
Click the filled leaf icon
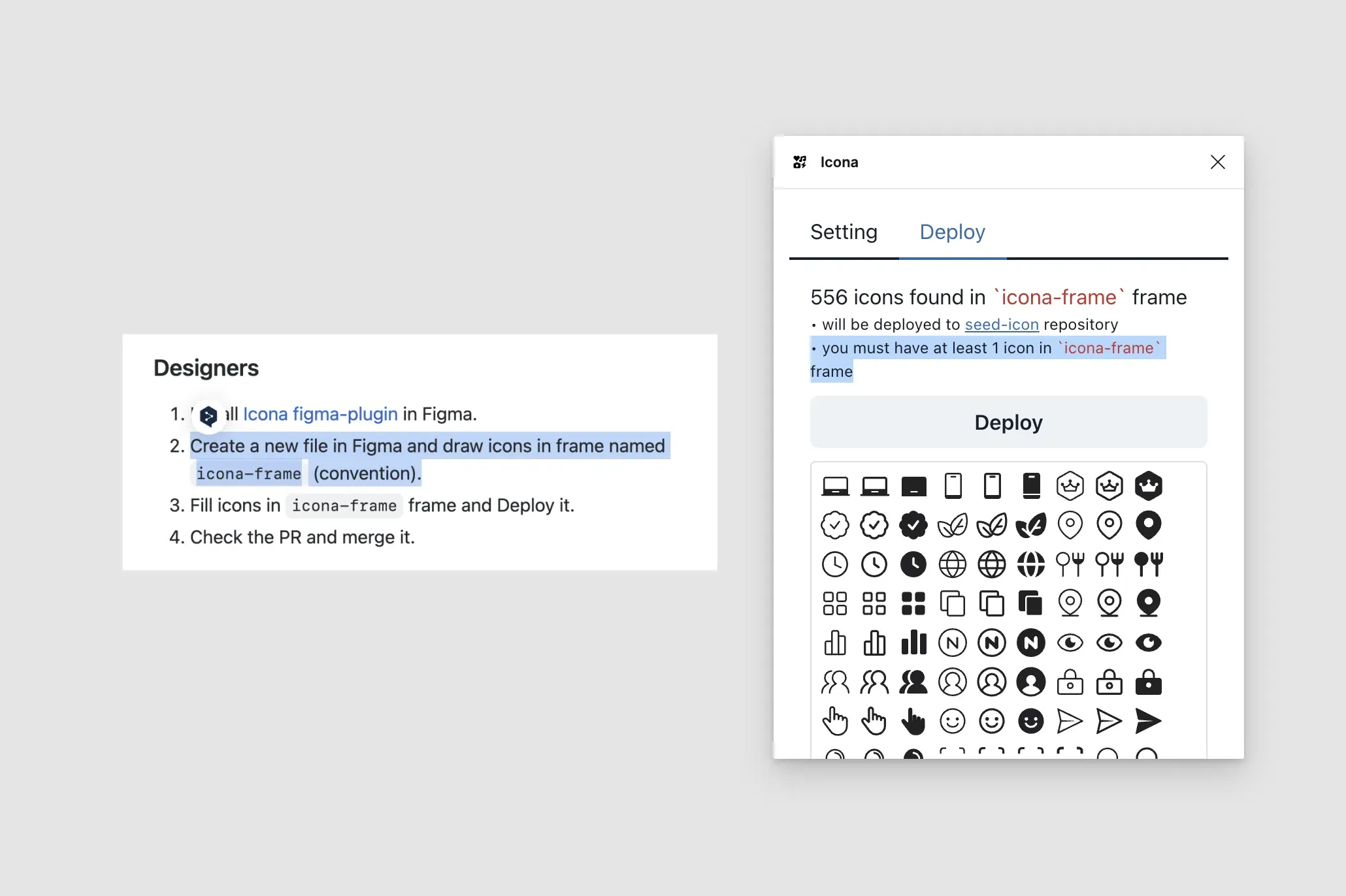tap(1031, 525)
